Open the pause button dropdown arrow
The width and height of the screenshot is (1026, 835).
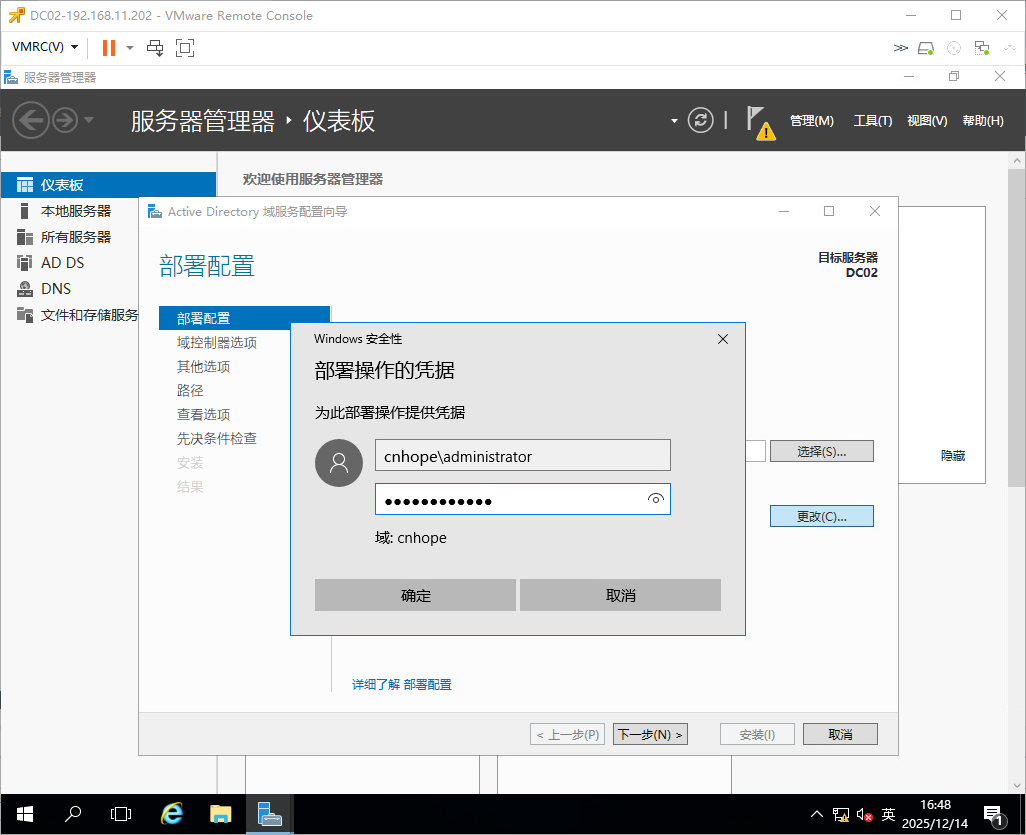(x=130, y=48)
